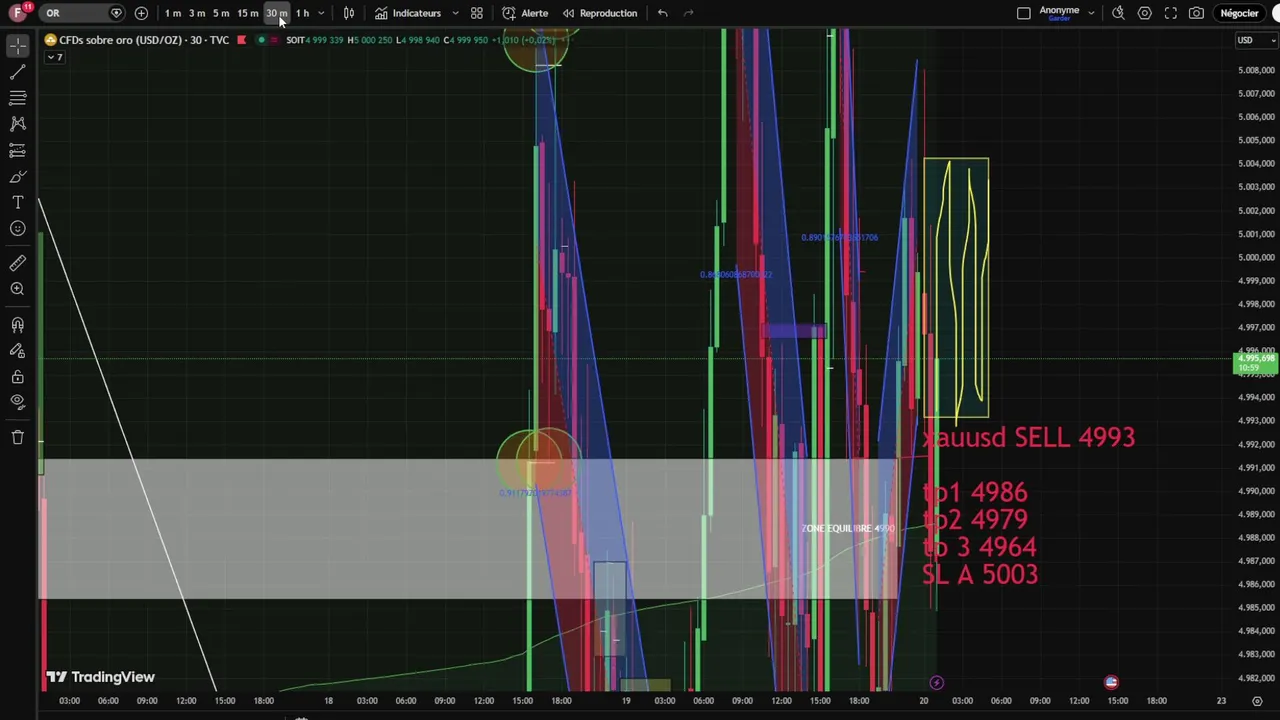Redo the last chart action
This screenshot has height=720, width=1280.
pos(688,13)
